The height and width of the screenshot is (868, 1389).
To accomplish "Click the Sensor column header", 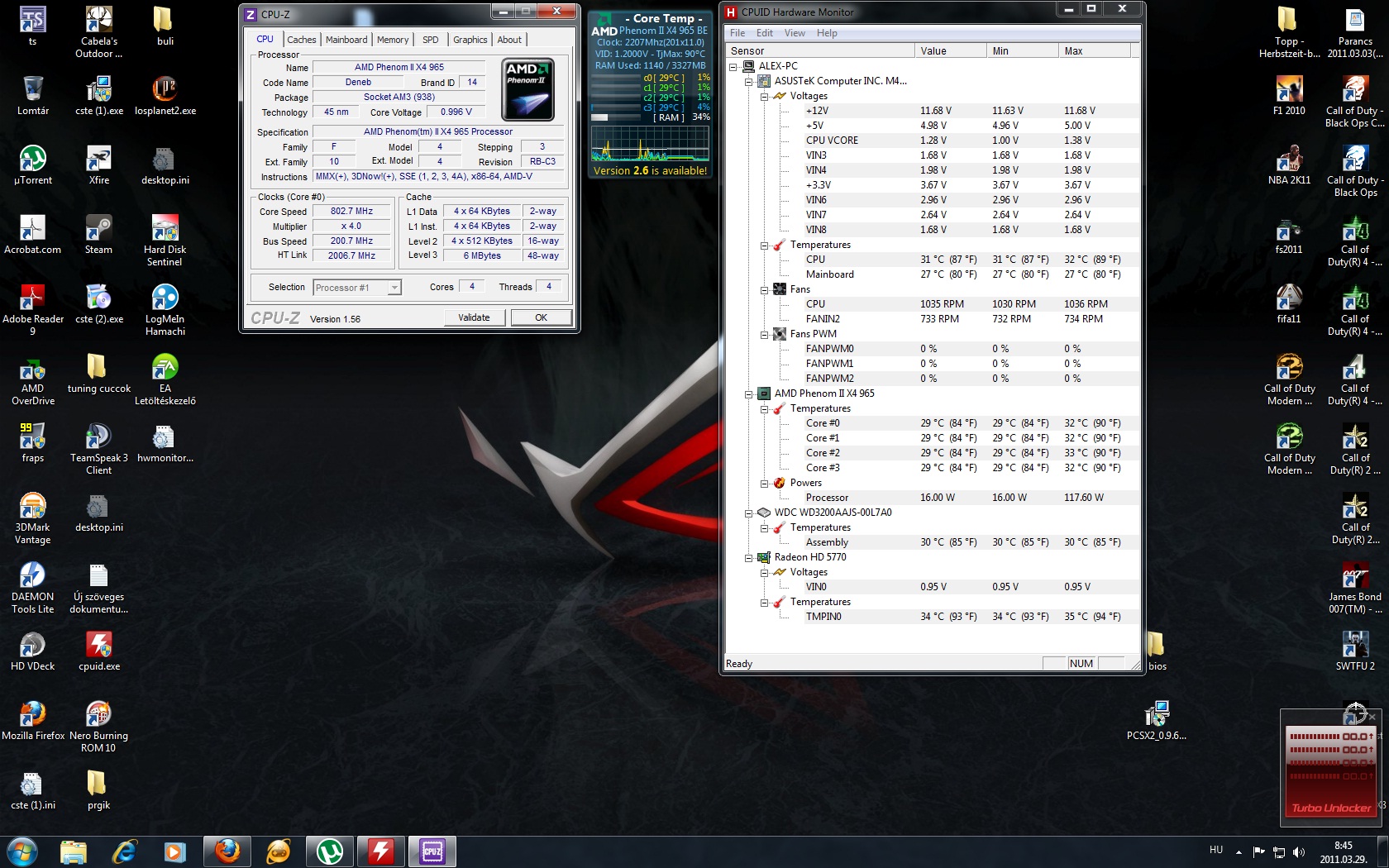I will pyautogui.click(x=819, y=51).
